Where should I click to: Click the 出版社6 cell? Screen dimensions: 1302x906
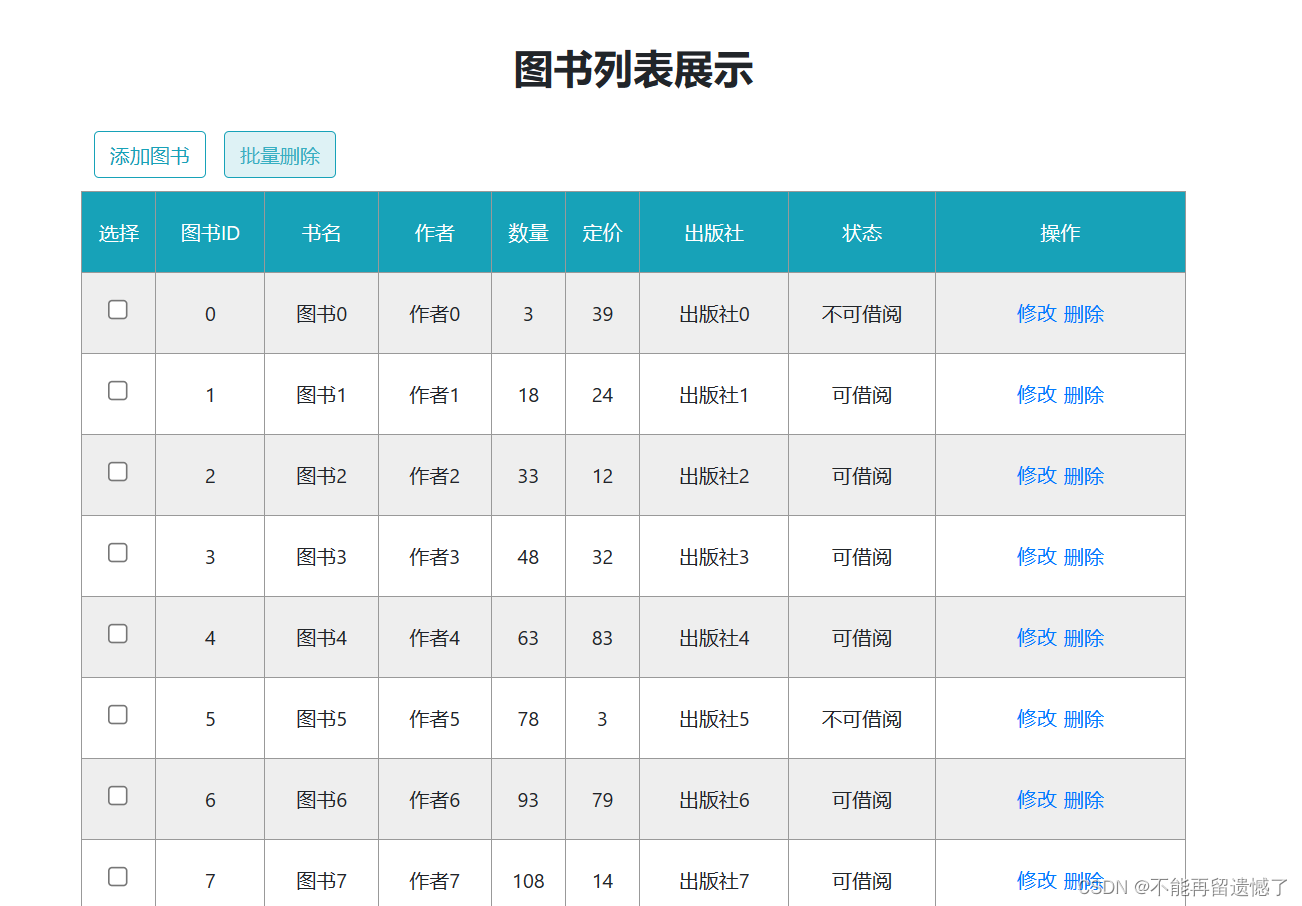(714, 800)
